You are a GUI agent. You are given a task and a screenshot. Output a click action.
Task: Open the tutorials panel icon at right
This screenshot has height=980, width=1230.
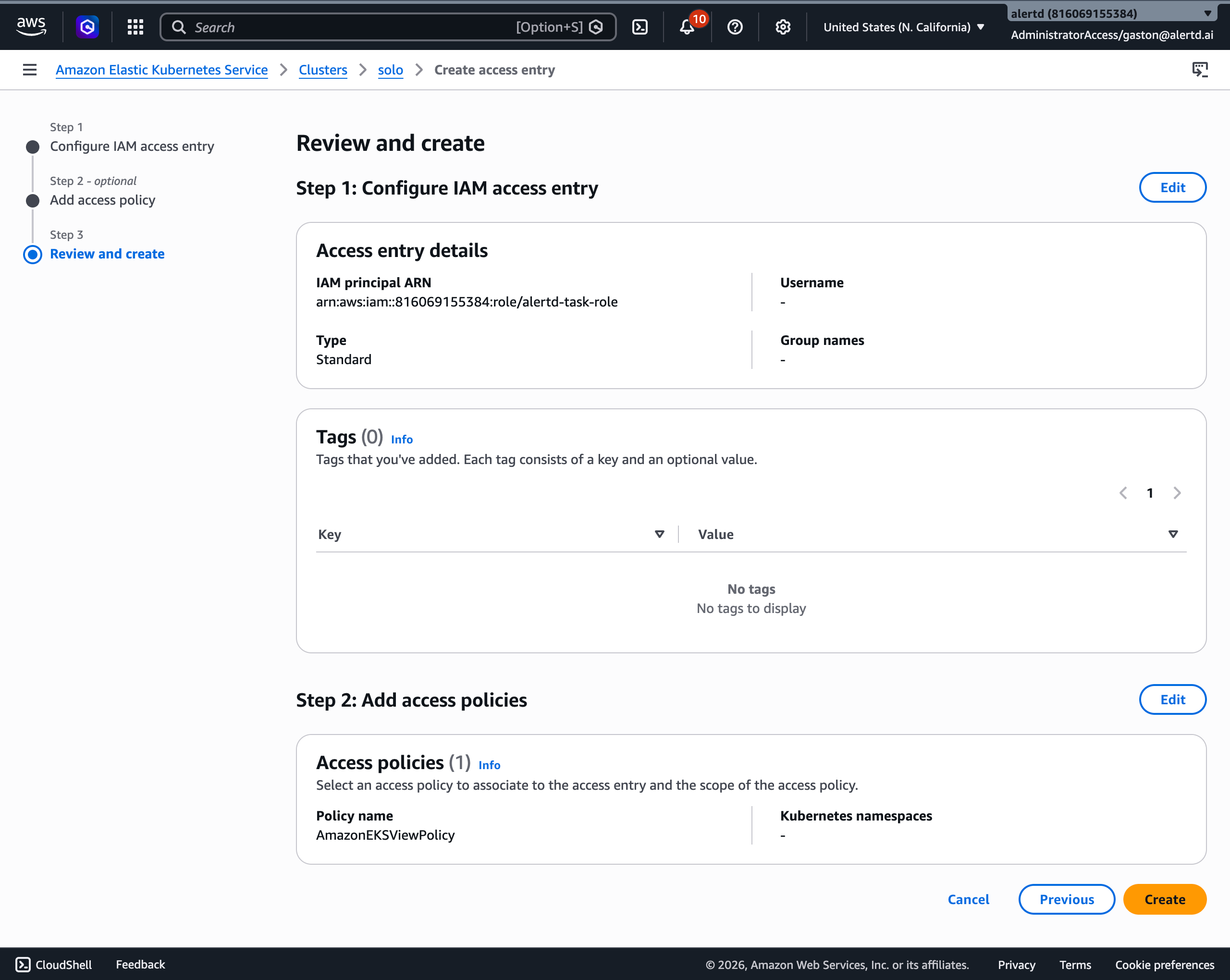[1200, 70]
